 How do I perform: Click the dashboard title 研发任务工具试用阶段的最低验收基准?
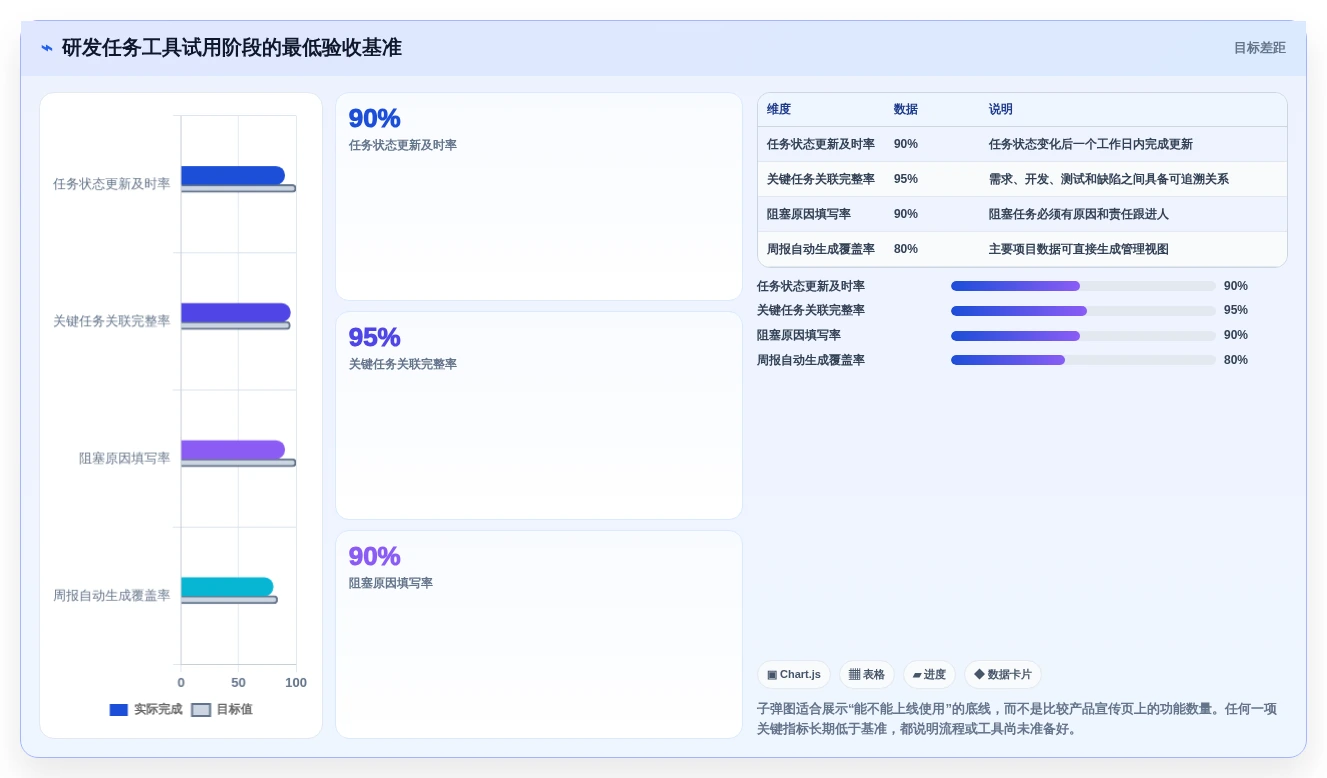point(232,48)
